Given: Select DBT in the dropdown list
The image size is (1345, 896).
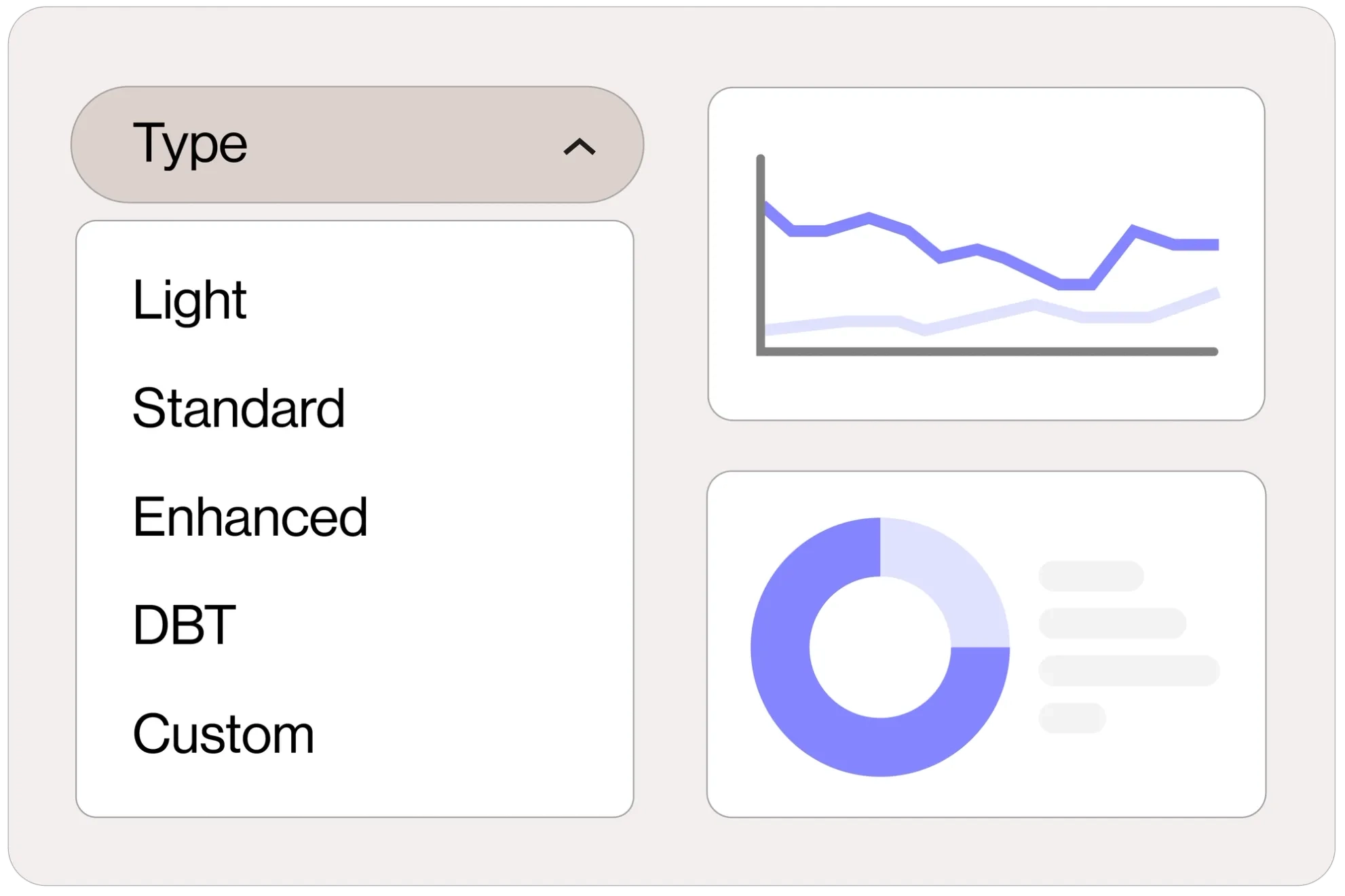Looking at the screenshot, I should coord(184,625).
